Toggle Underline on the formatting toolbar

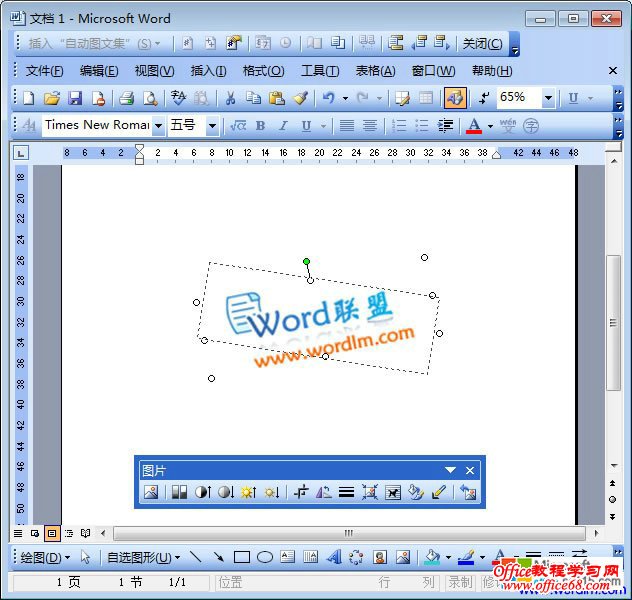coord(306,126)
